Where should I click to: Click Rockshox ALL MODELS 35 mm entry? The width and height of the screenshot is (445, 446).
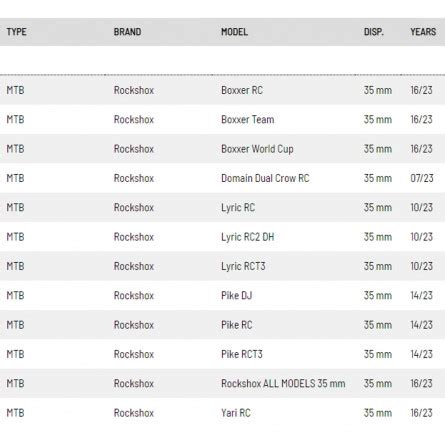click(x=283, y=384)
